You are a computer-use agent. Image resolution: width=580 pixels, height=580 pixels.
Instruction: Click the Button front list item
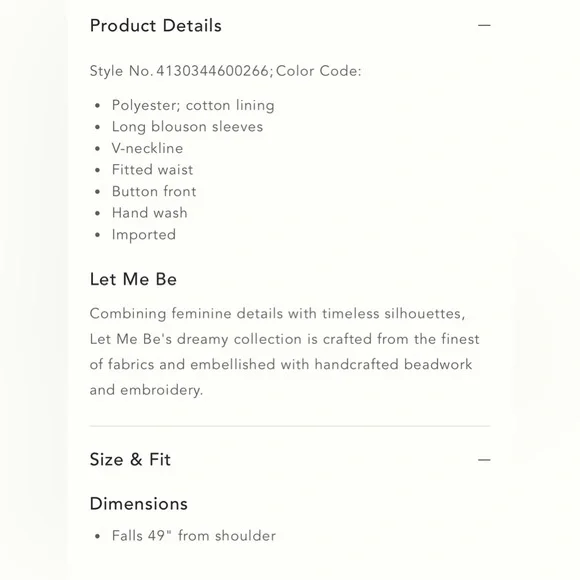(x=154, y=192)
